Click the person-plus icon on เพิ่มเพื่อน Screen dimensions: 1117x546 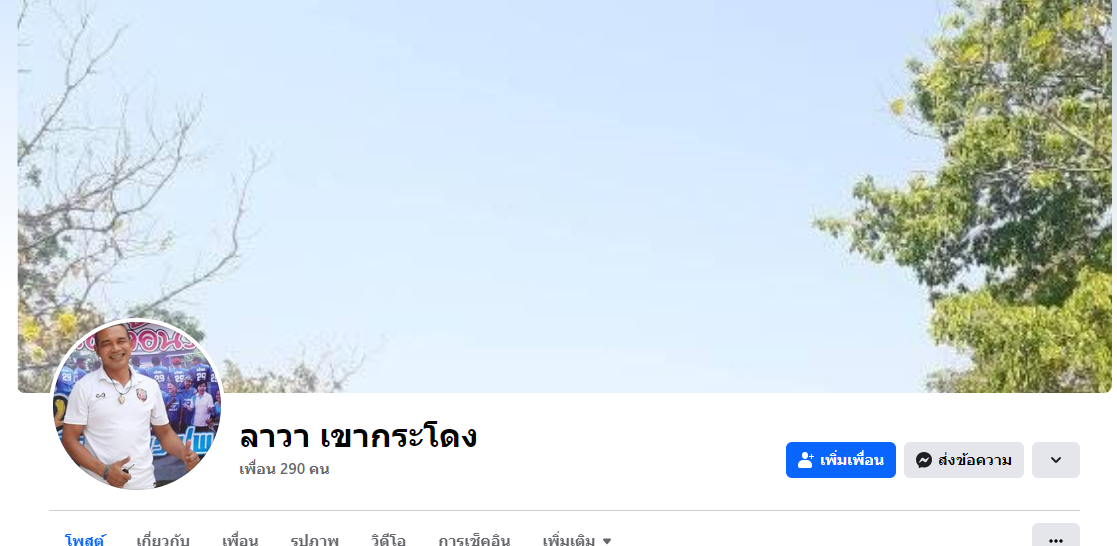(806, 460)
